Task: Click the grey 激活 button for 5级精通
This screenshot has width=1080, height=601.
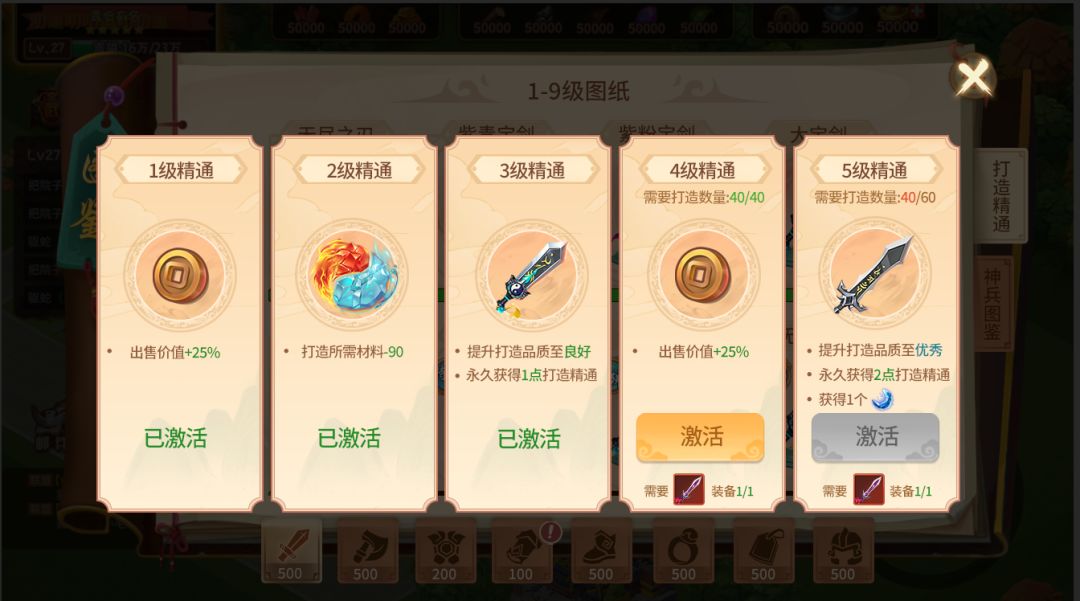Action: [x=875, y=437]
